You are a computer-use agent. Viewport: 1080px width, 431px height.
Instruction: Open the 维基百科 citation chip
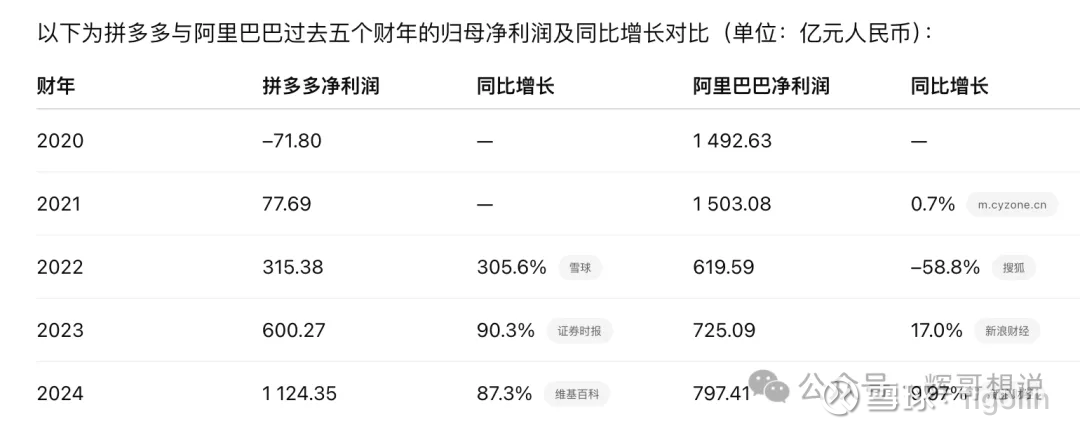tap(577, 395)
